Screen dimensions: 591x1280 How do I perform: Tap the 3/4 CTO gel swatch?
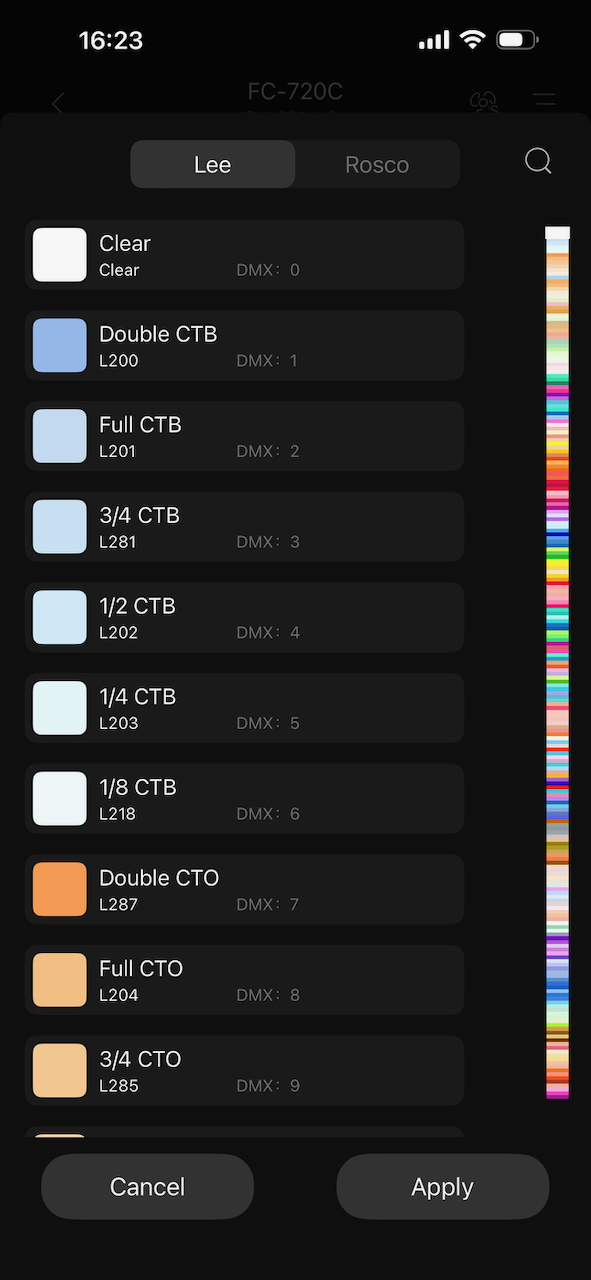(x=59, y=1070)
